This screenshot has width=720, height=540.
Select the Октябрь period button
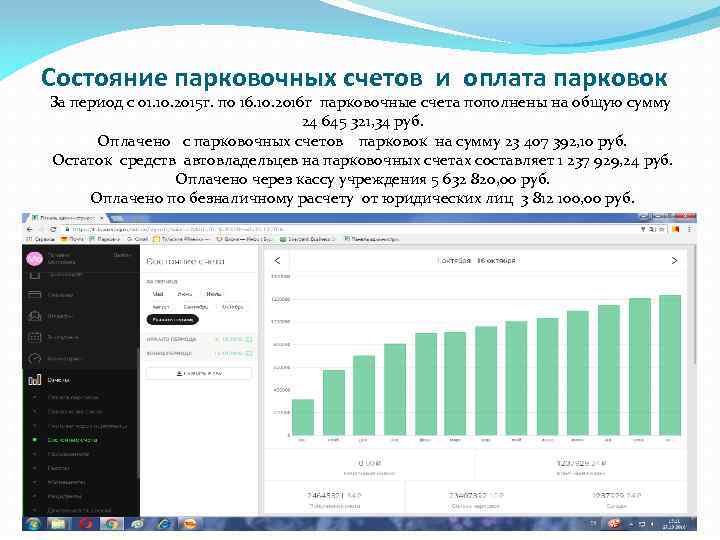[232, 307]
